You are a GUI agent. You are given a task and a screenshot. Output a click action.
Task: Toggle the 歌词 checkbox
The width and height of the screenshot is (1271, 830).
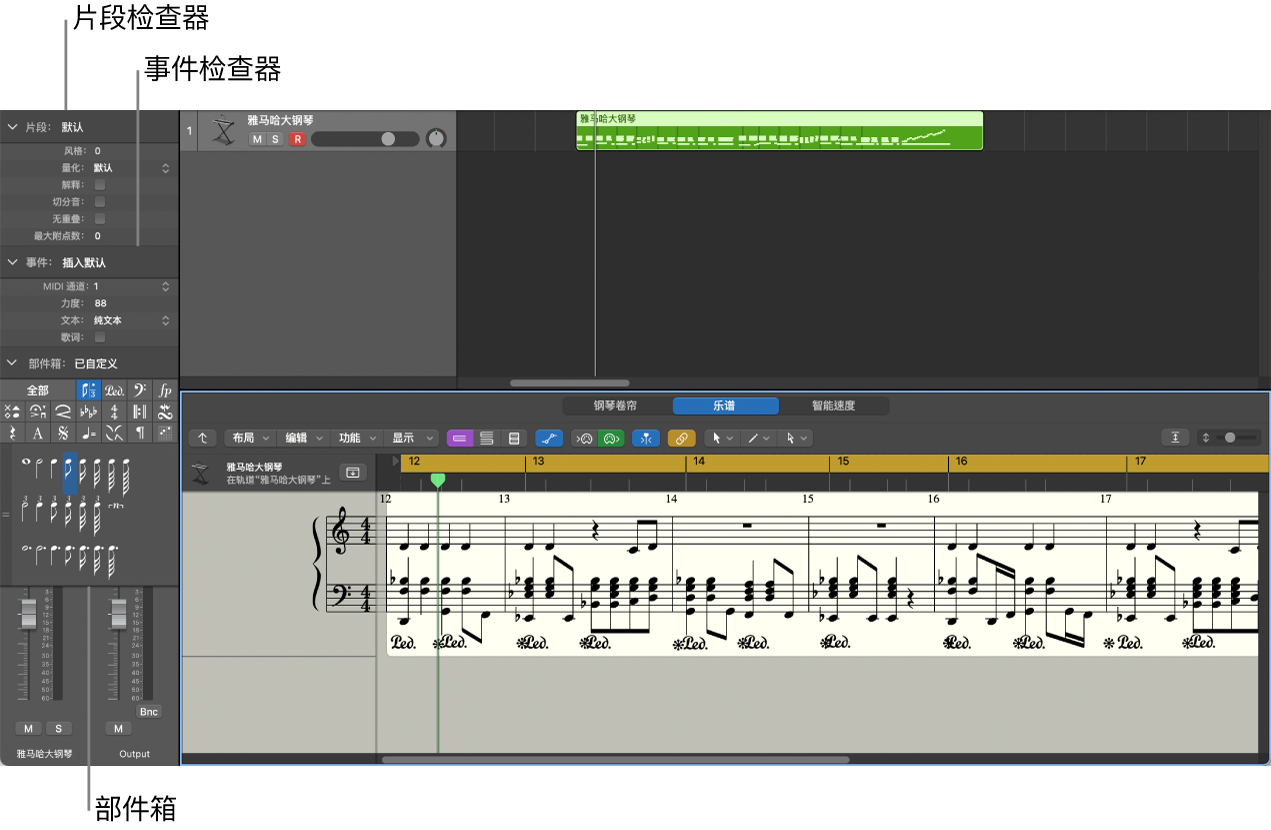99,338
